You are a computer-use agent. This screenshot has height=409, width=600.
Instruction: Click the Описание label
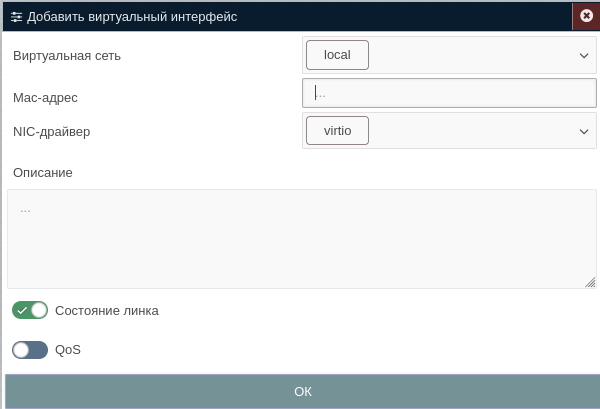pyautogui.click(x=43, y=173)
